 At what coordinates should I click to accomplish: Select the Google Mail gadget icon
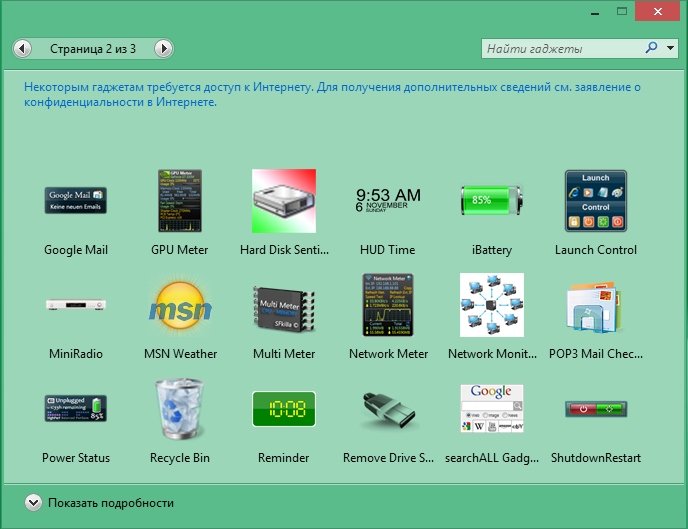(x=75, y=200)
